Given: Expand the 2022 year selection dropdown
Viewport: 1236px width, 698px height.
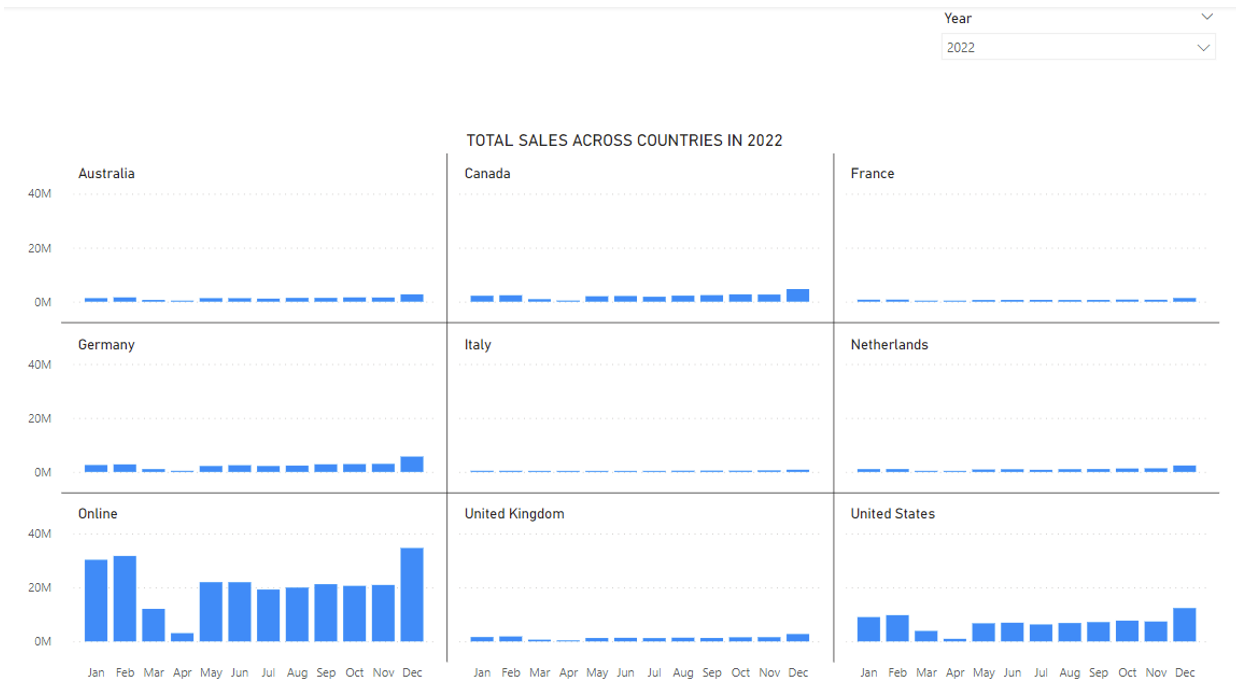Looking at the screenshot, I should click(1204, 47).
